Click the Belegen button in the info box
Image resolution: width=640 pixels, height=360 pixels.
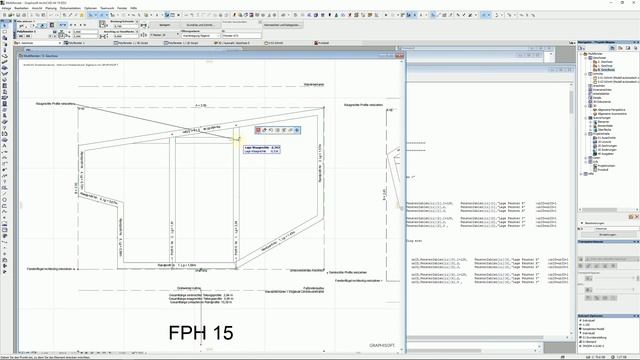165,25
